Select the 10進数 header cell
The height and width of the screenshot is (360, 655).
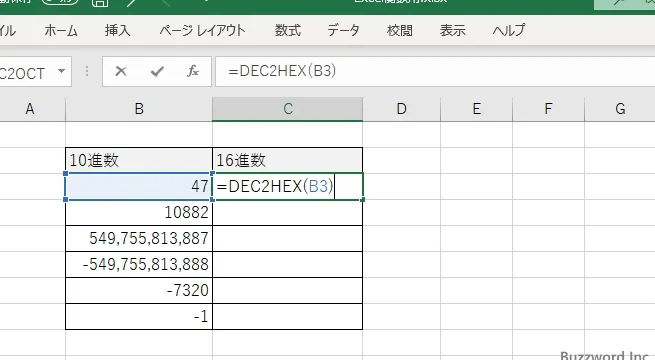coord(139,160)
